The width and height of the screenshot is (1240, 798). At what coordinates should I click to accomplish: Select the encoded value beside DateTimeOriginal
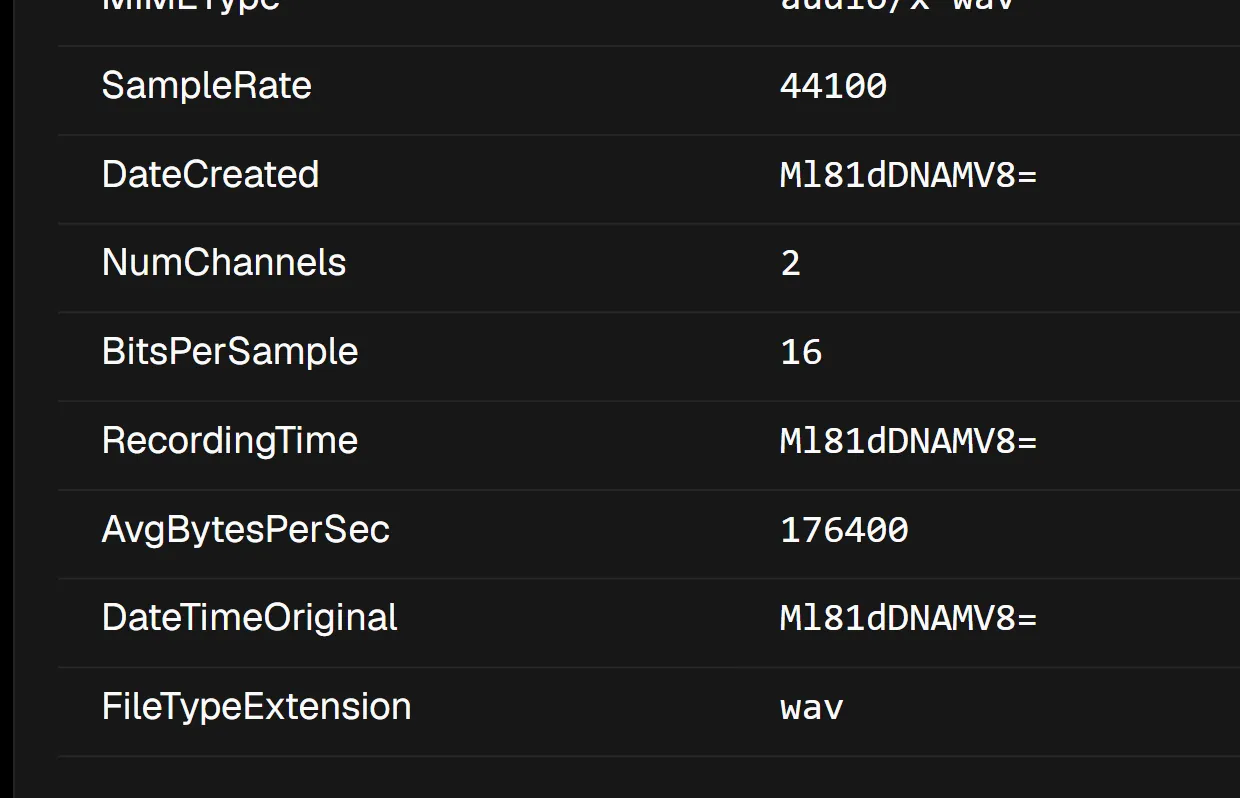[x=908, y=618]
